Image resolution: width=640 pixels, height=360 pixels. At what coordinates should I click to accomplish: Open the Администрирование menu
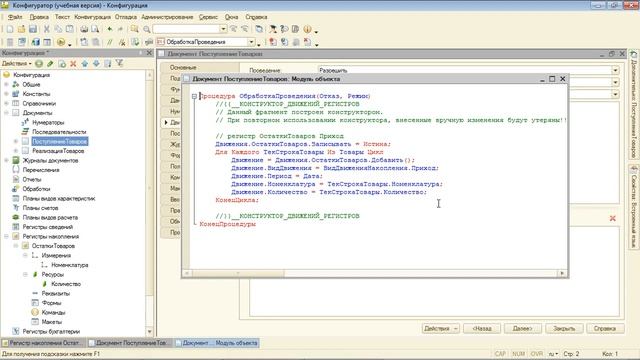pos(167,17)
